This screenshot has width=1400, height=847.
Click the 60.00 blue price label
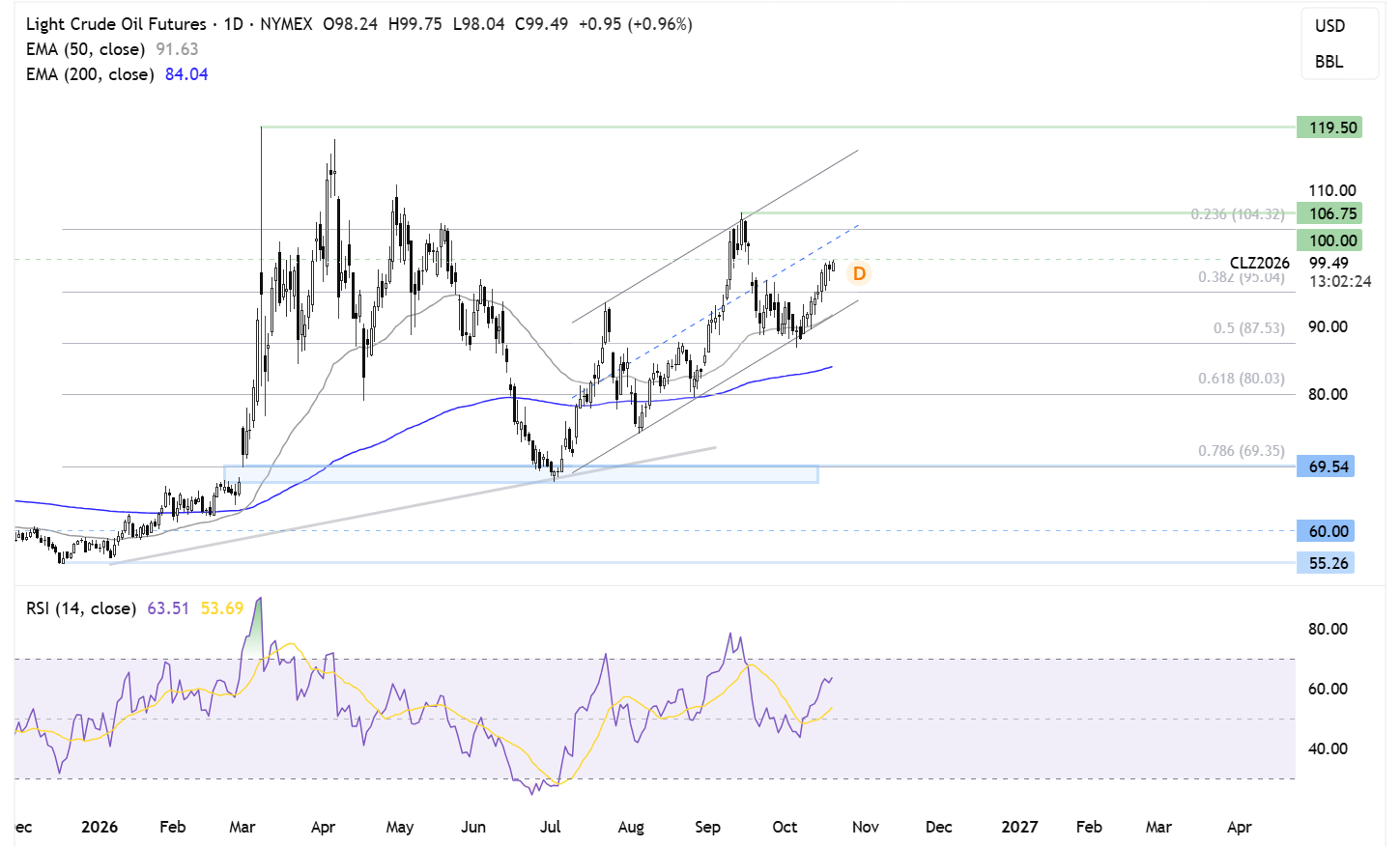pyautogui.click(x=1326, y=531)
